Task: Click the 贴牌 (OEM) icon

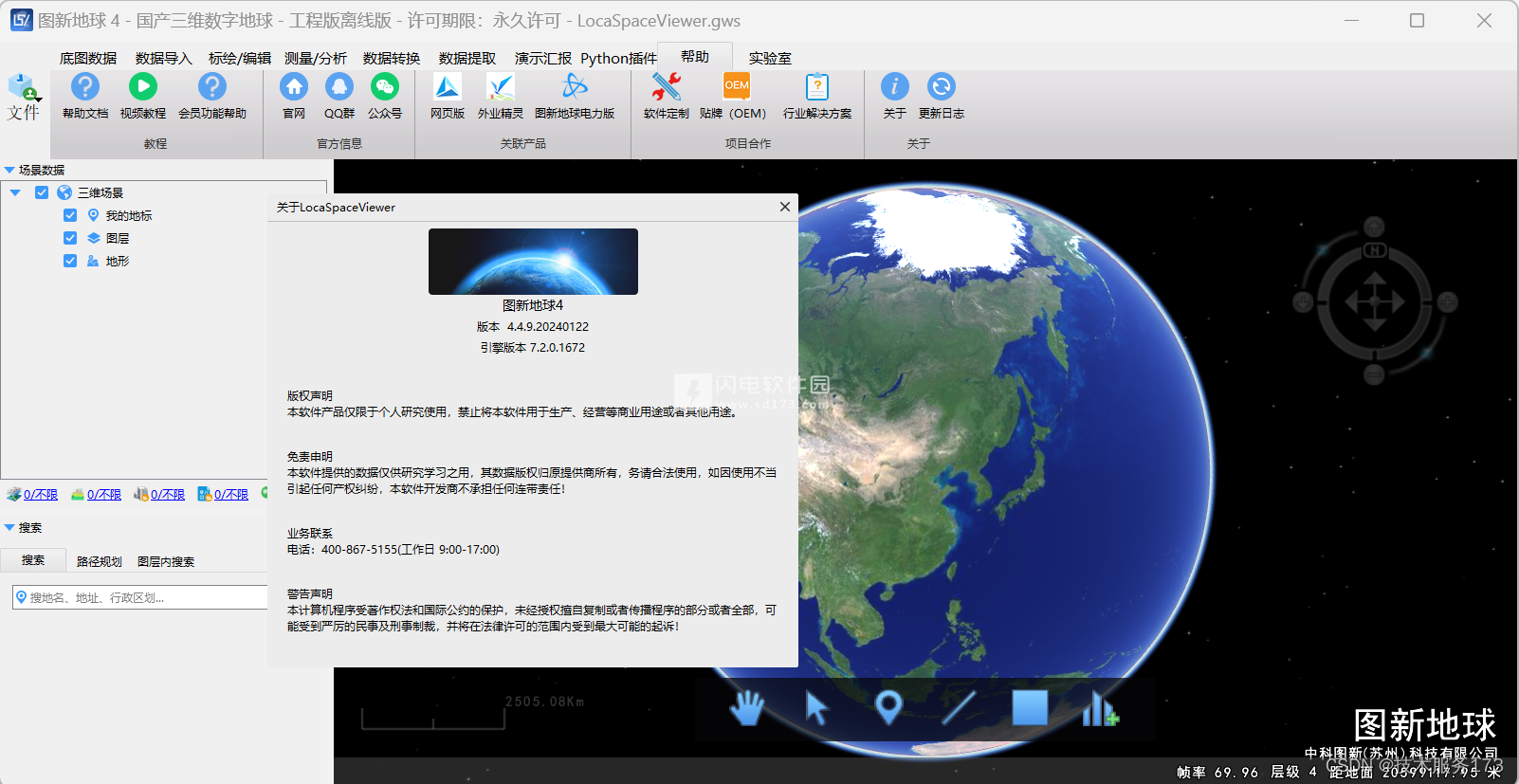Action: (x=737, y=87)
